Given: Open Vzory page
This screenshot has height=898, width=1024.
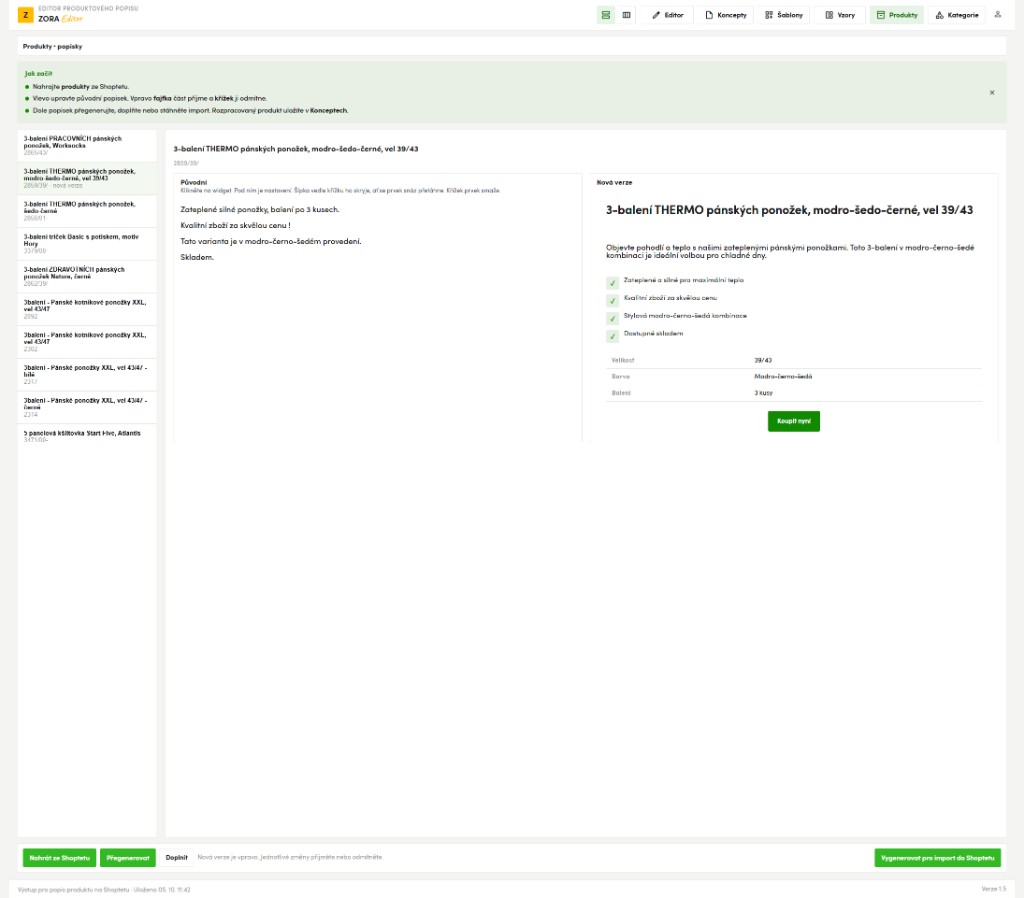Looking at the screenshot, I should (840, 15).
